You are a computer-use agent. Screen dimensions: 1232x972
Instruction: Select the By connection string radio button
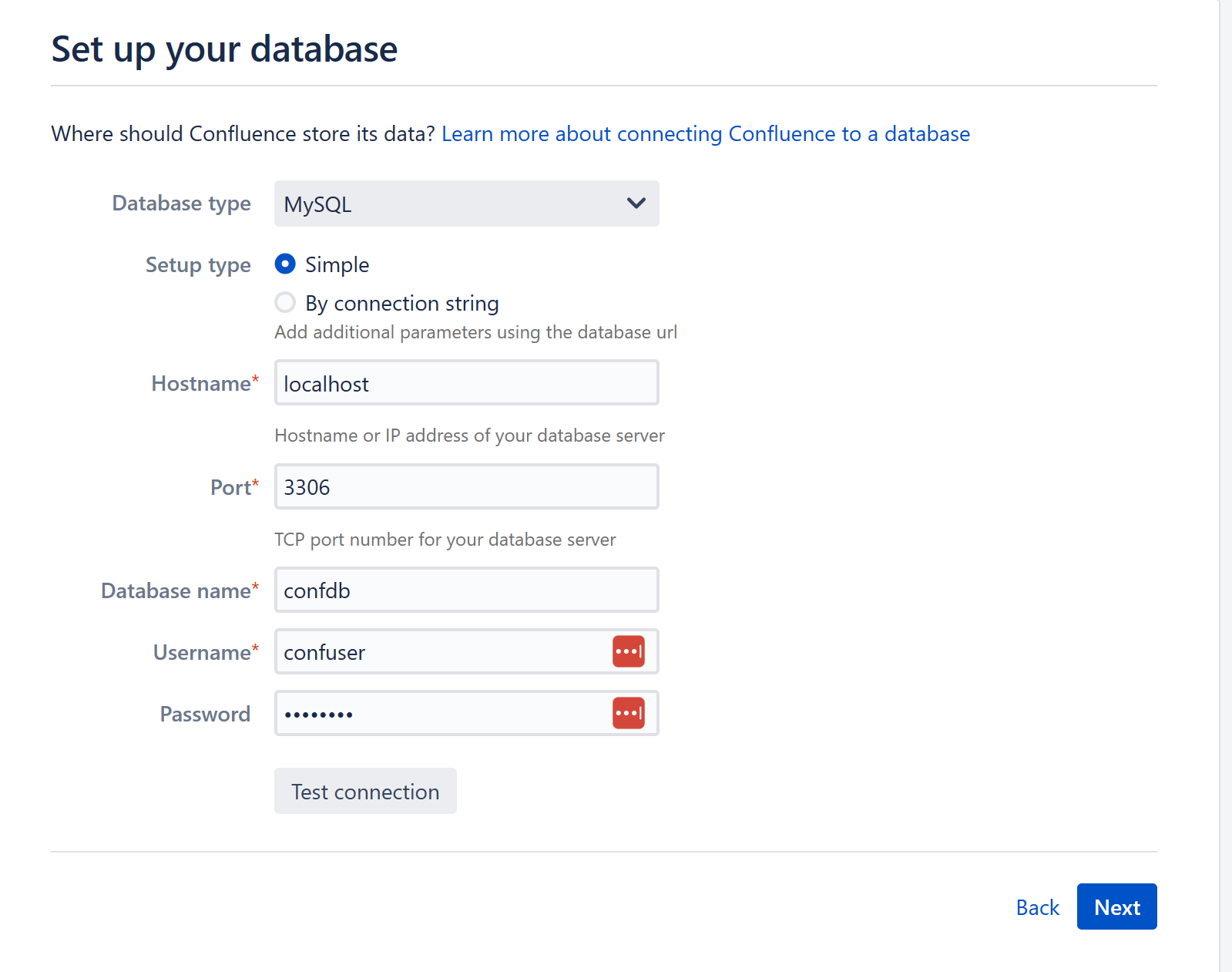[x=285, y=302]
